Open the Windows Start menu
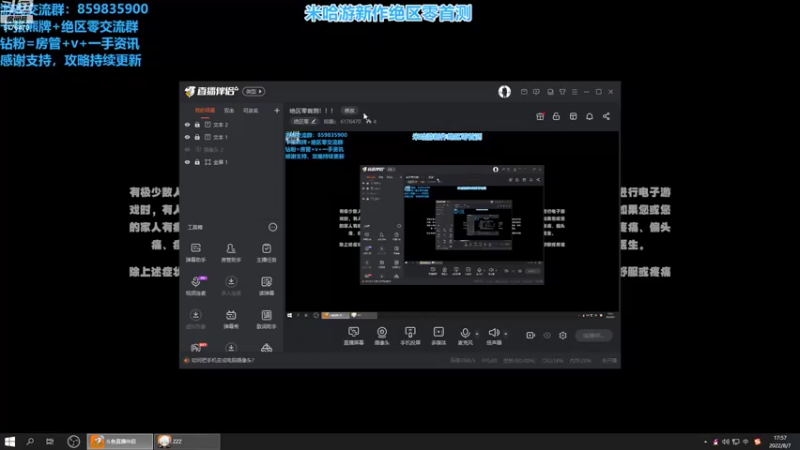800x450 pixels. 10,441
